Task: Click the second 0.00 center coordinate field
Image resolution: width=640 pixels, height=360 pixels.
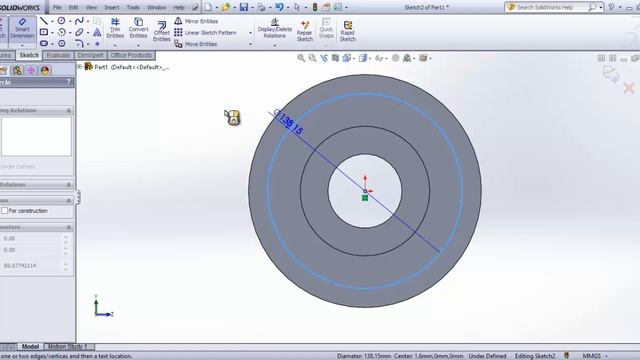Action: point(32,249)
